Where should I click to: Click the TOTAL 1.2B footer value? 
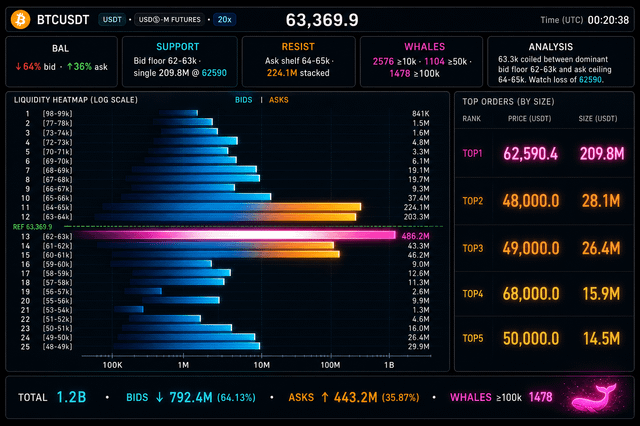click(71, 397)
